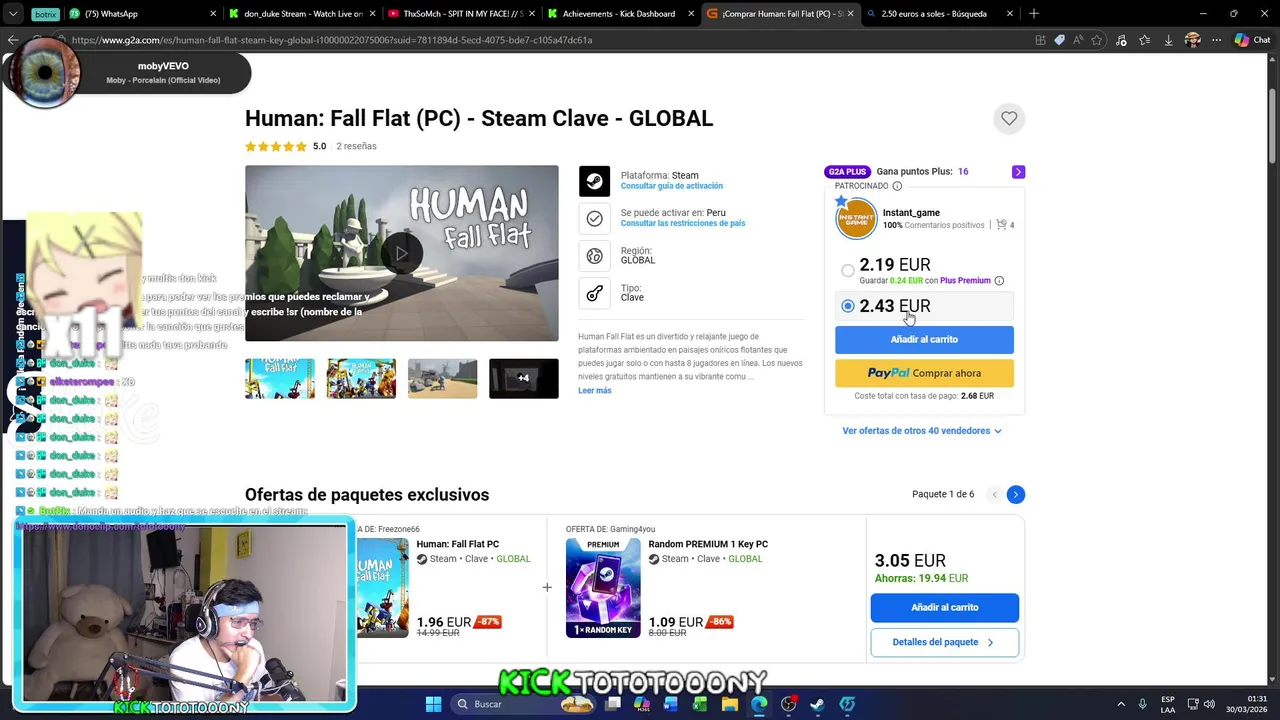Click the Steam platform icon
The image size is (1280, 720).
click(594, 181)
